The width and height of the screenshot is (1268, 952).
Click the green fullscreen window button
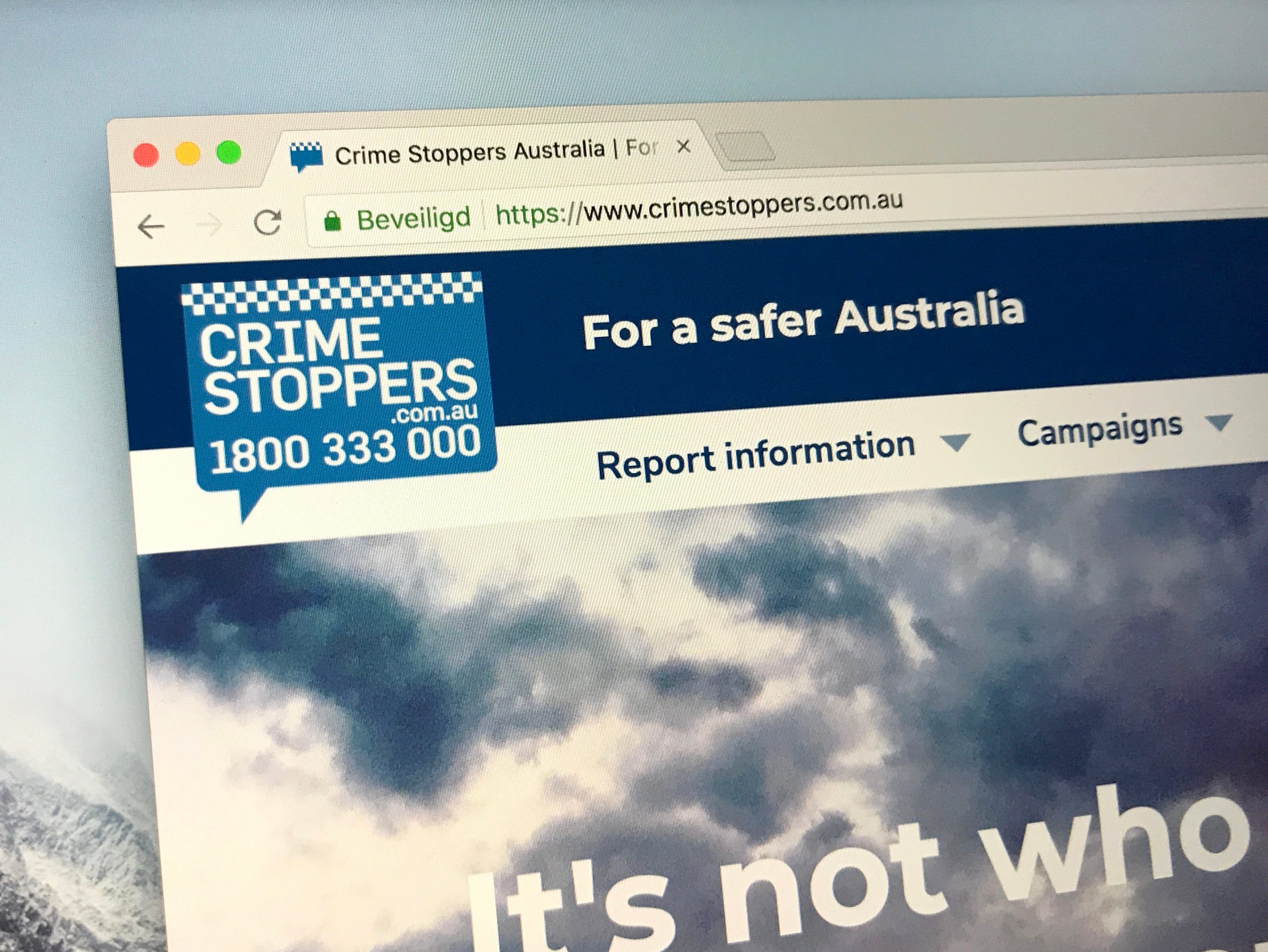tap(229, 152)
